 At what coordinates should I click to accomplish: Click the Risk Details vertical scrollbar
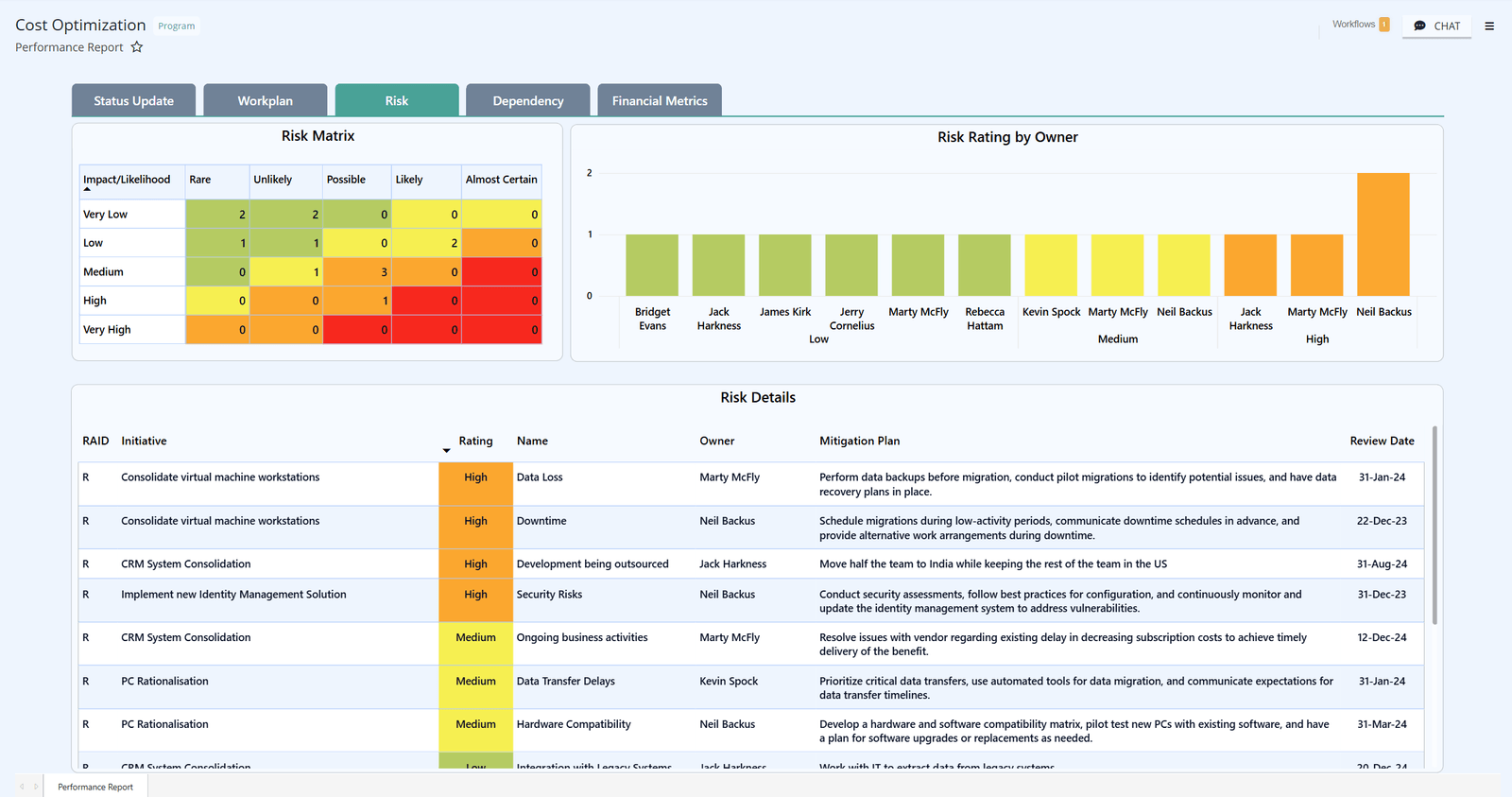[x=1435, y=525]
